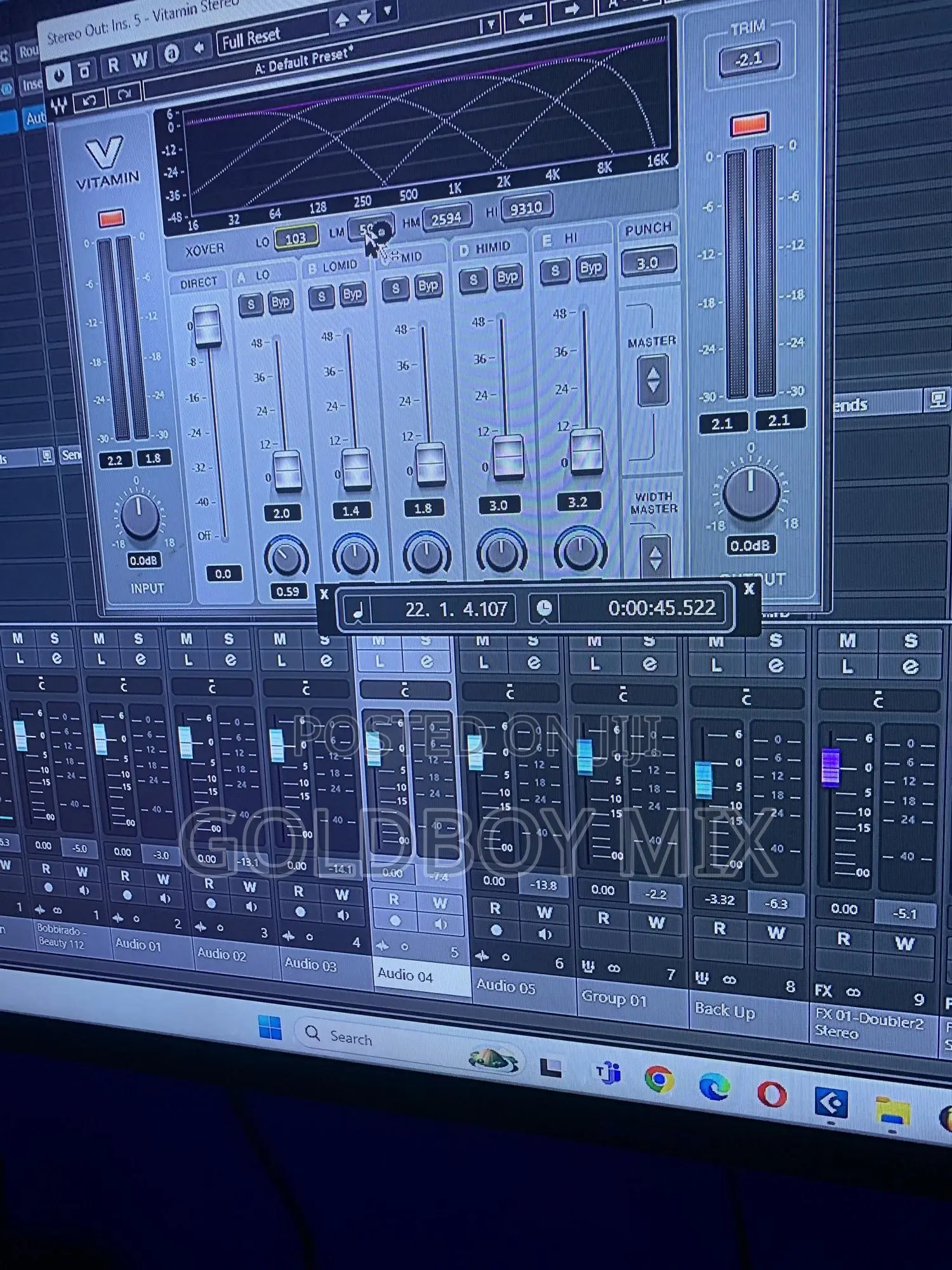Open Audio 03 channel settings e icon
Viewport: 952px width, 1270px height.
click(326, 661)
